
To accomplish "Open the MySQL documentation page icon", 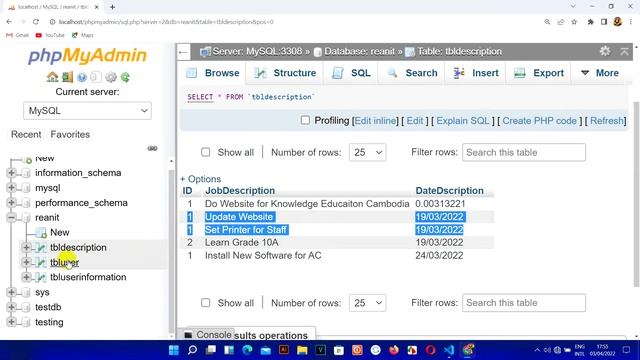I will [x=96, y=77].
